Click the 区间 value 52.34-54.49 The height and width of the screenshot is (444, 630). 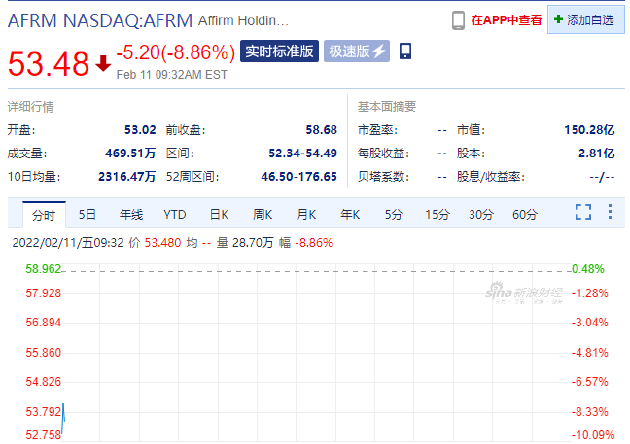pyautogui.click(x=303, y=153)
